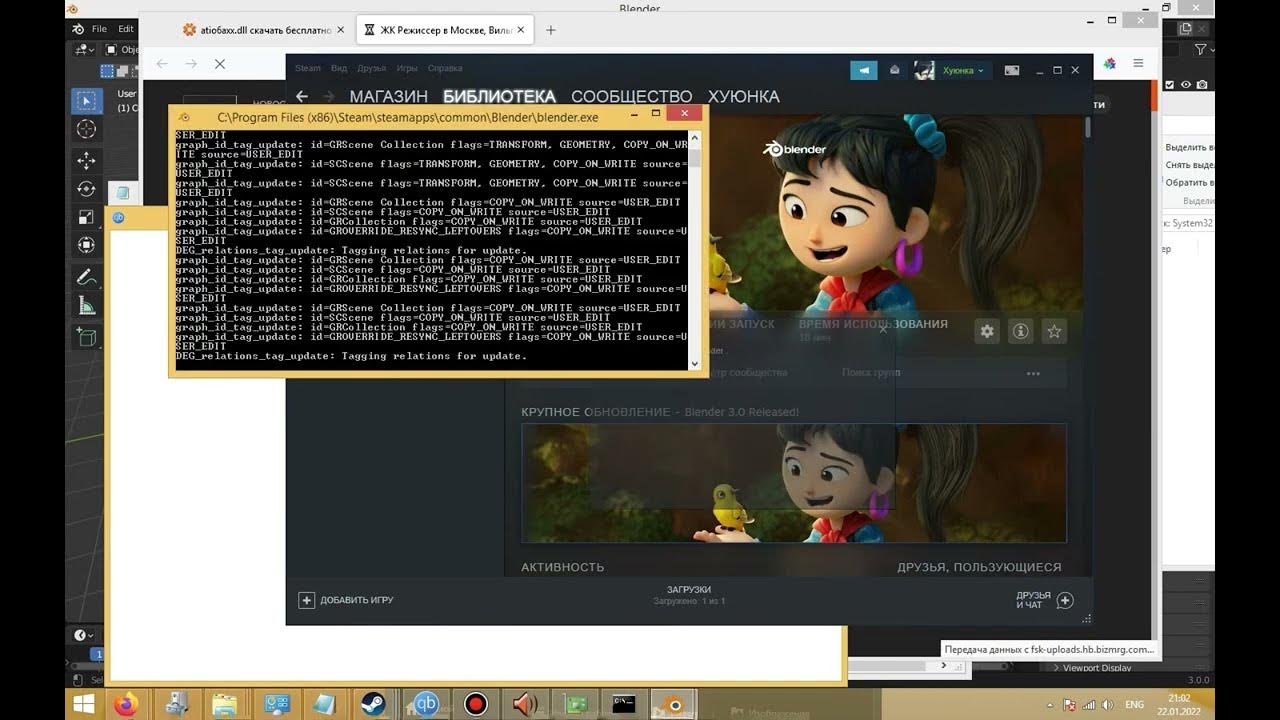This screenshot has width=1280, height=720.
Task: Select the Annotate tool in Blender toolbar
Action: click(86, 277)
